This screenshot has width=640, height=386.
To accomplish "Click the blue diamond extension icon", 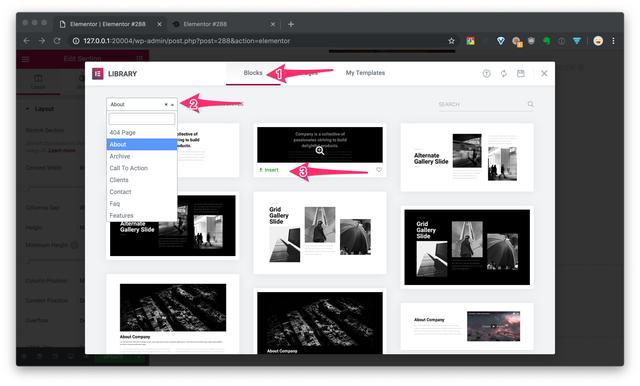I will click(500, 41).
